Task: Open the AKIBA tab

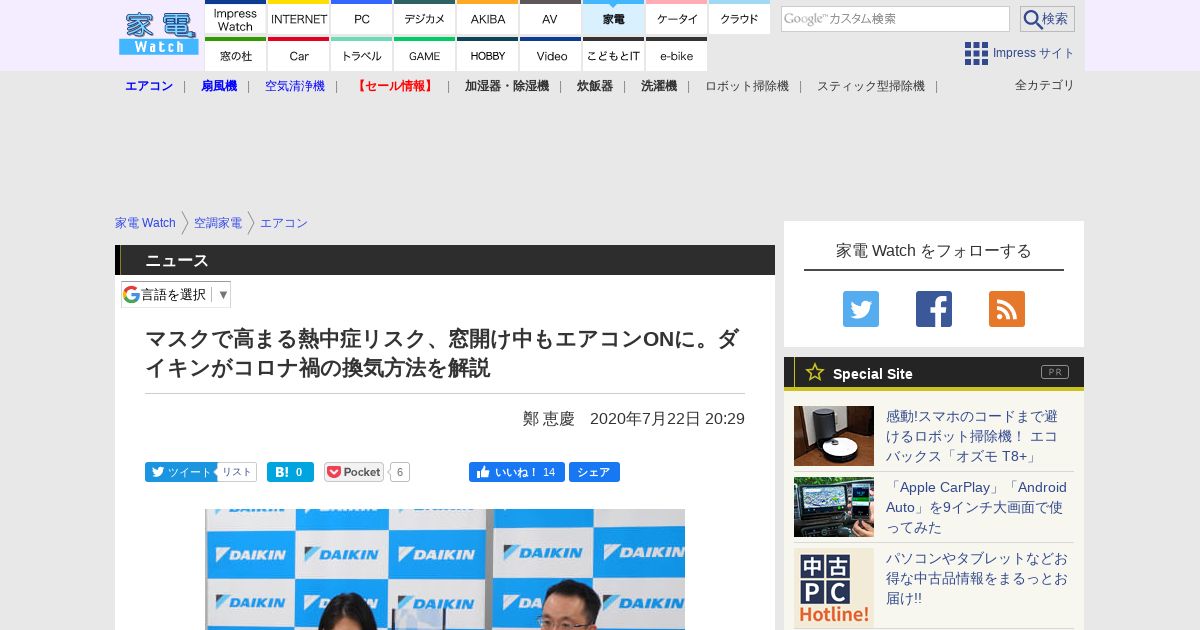Action: [x=488, y=19]
